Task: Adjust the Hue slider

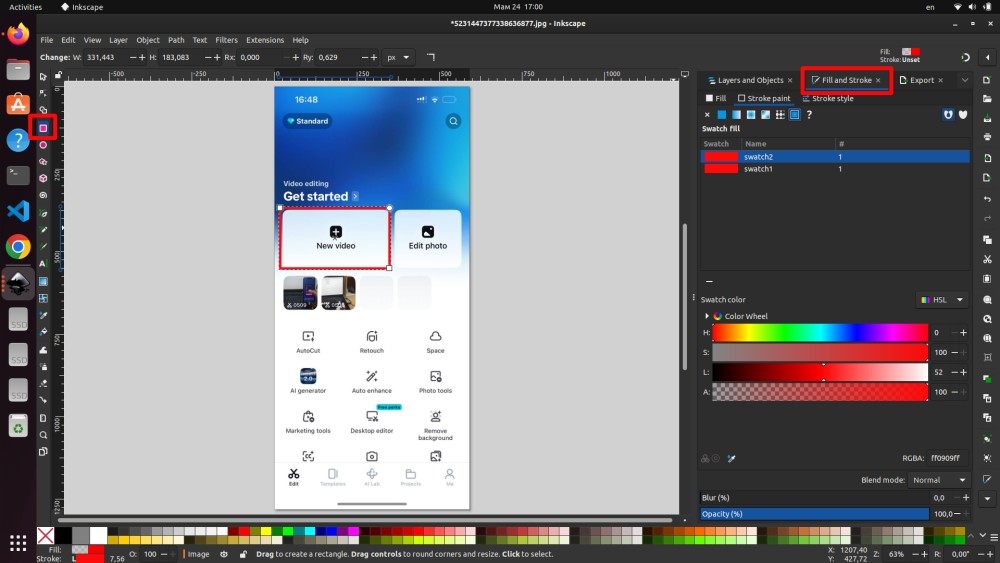Action: [x=820, y=333]
